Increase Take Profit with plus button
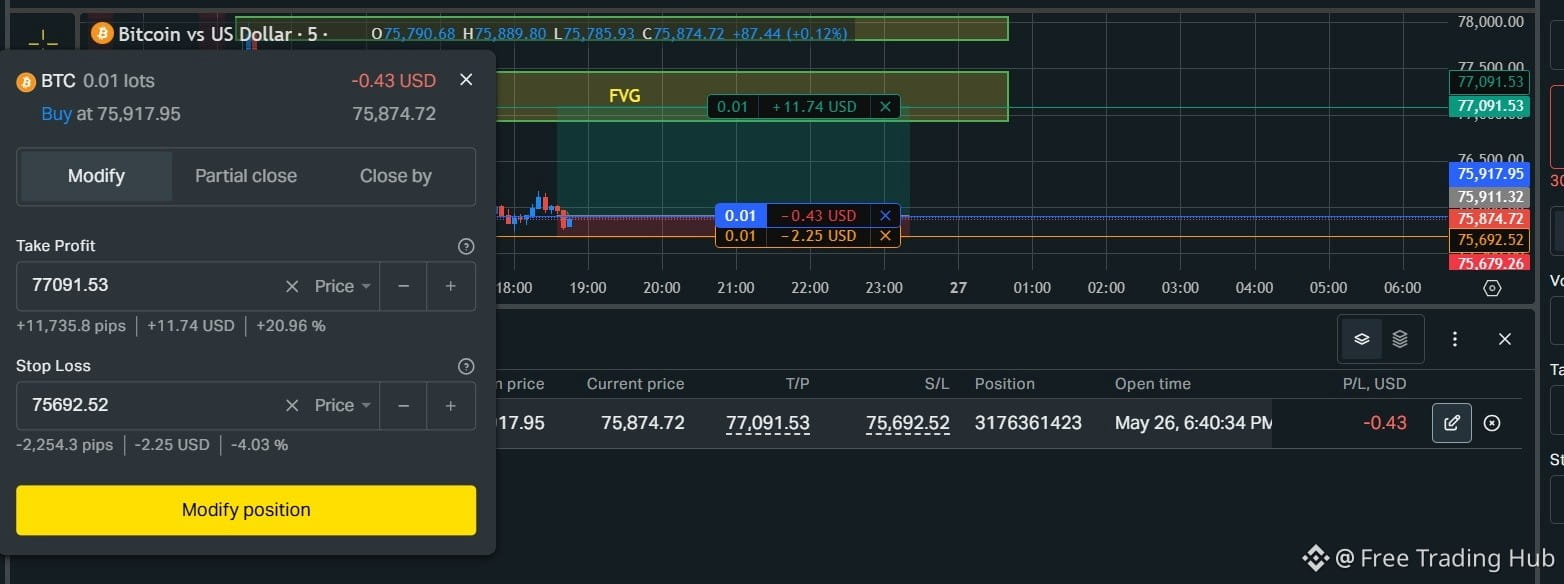The width and height of the screenshot is (1564, 584). [x=451, y=286]
